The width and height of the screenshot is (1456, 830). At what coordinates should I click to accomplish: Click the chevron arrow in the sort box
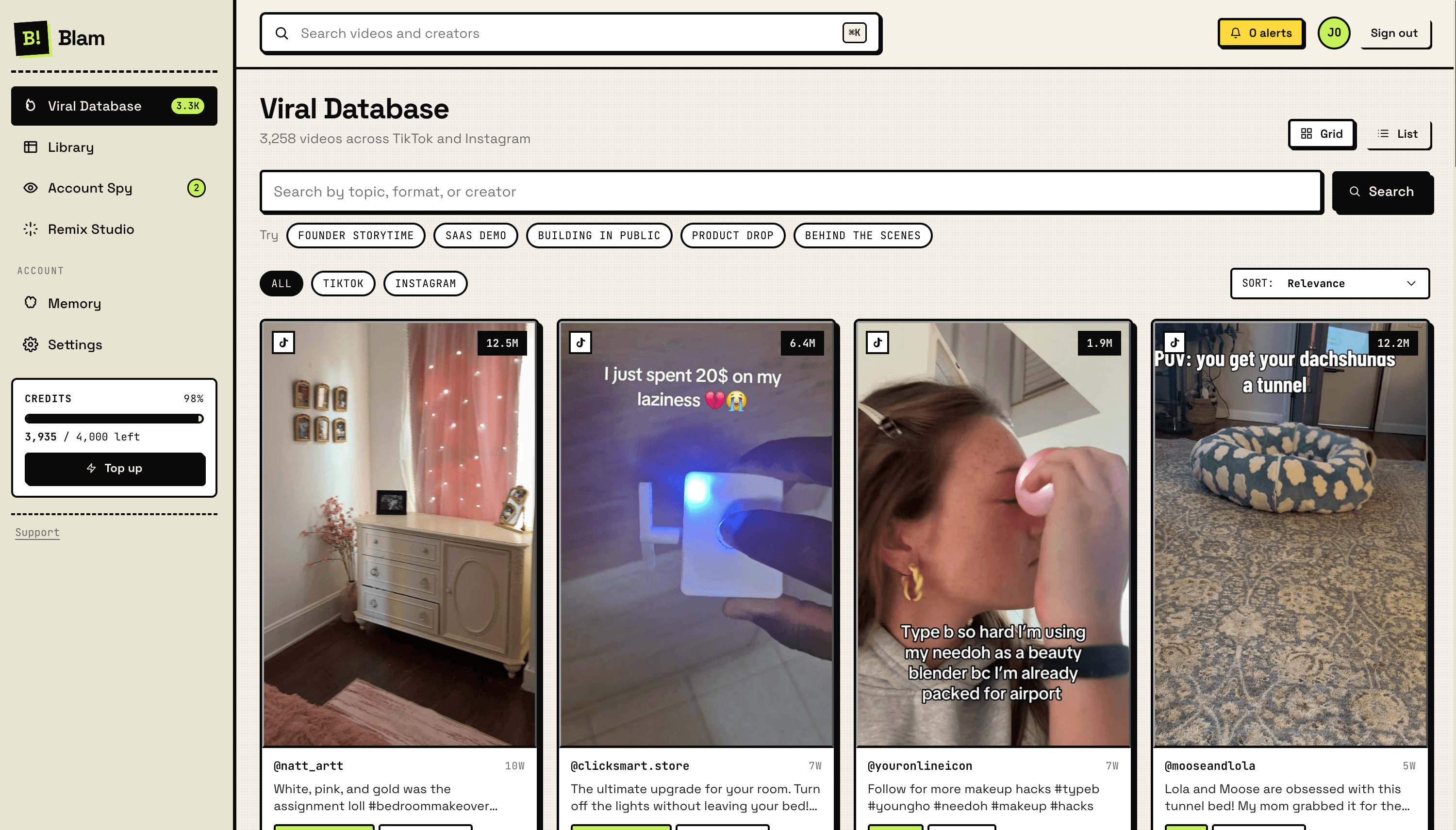[x=1411, y=283]
